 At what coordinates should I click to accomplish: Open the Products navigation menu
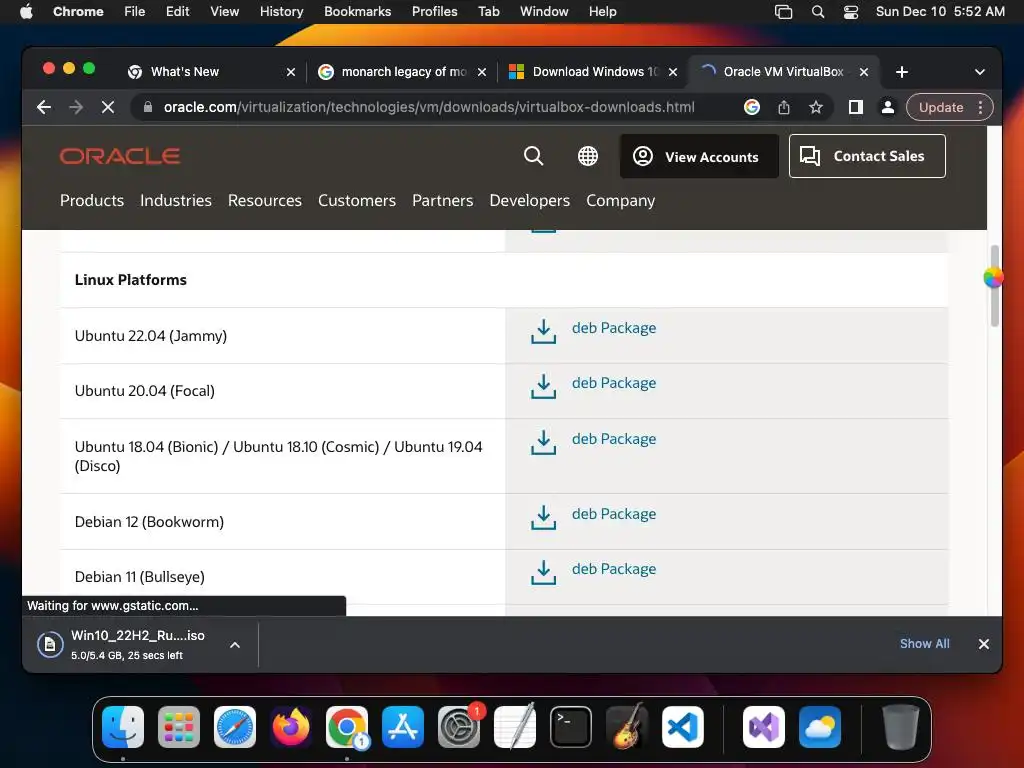92,200
